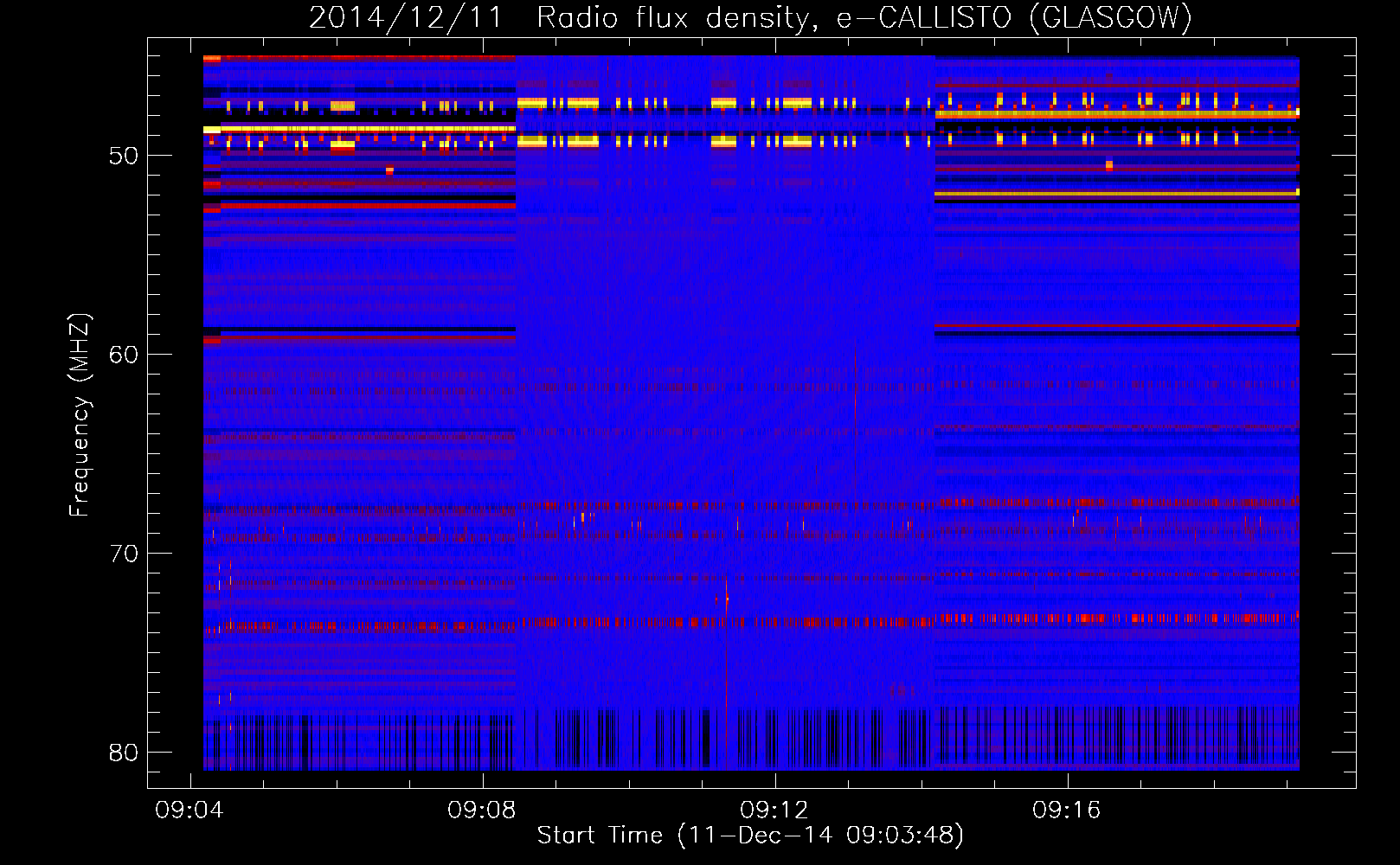Click the 80 frequency tick label

coord(124,753)
